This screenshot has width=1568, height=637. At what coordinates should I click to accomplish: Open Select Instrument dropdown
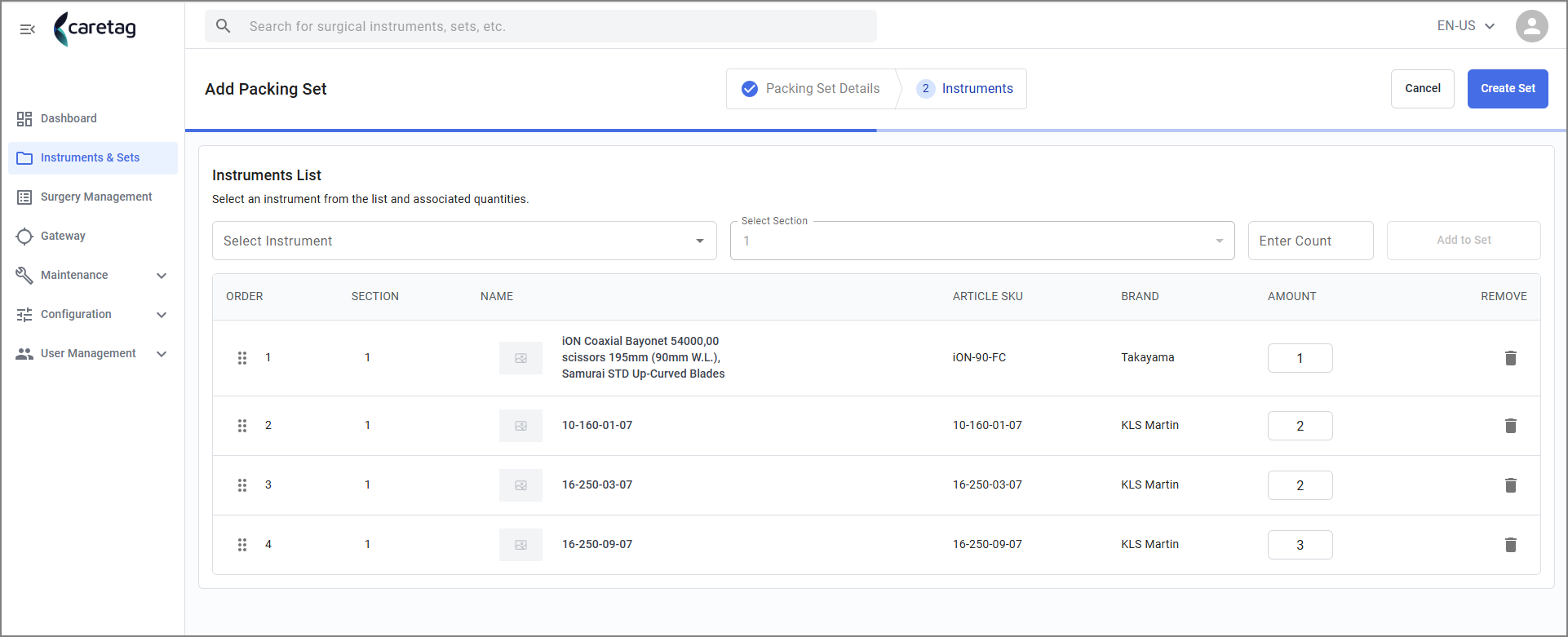(464, 241)
